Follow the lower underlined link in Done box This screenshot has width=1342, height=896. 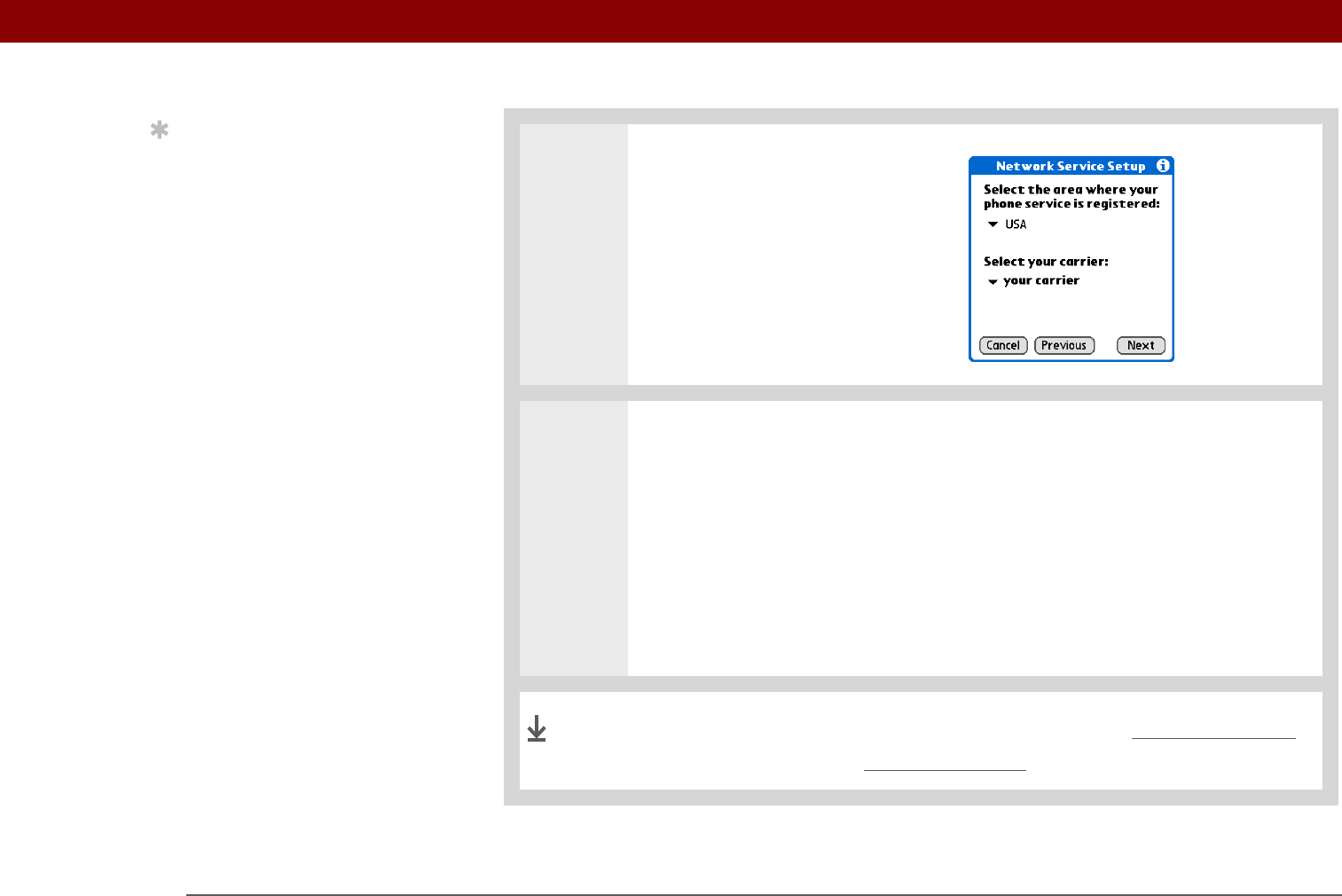945,769
